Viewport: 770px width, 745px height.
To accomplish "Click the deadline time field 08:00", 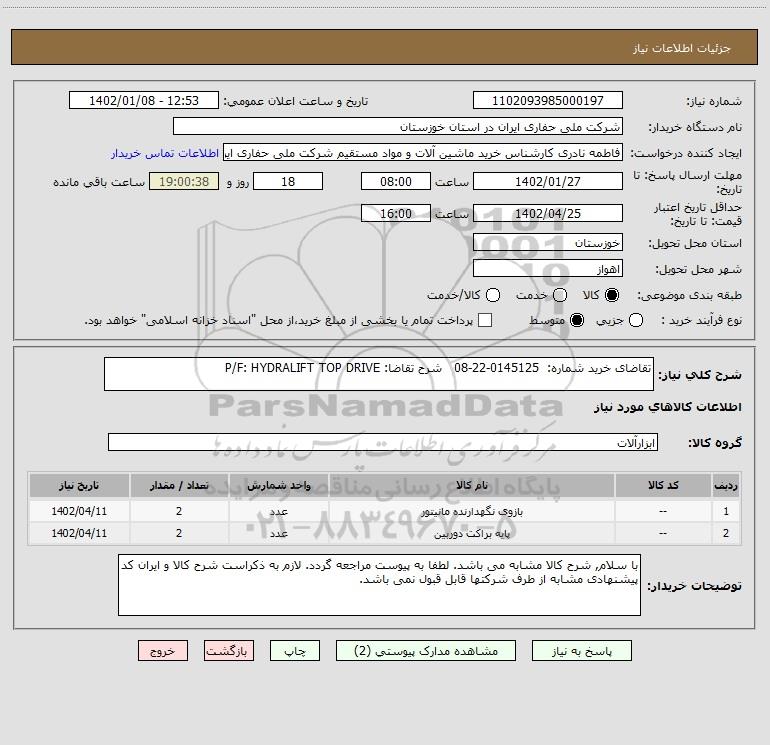I will point(396,181).
